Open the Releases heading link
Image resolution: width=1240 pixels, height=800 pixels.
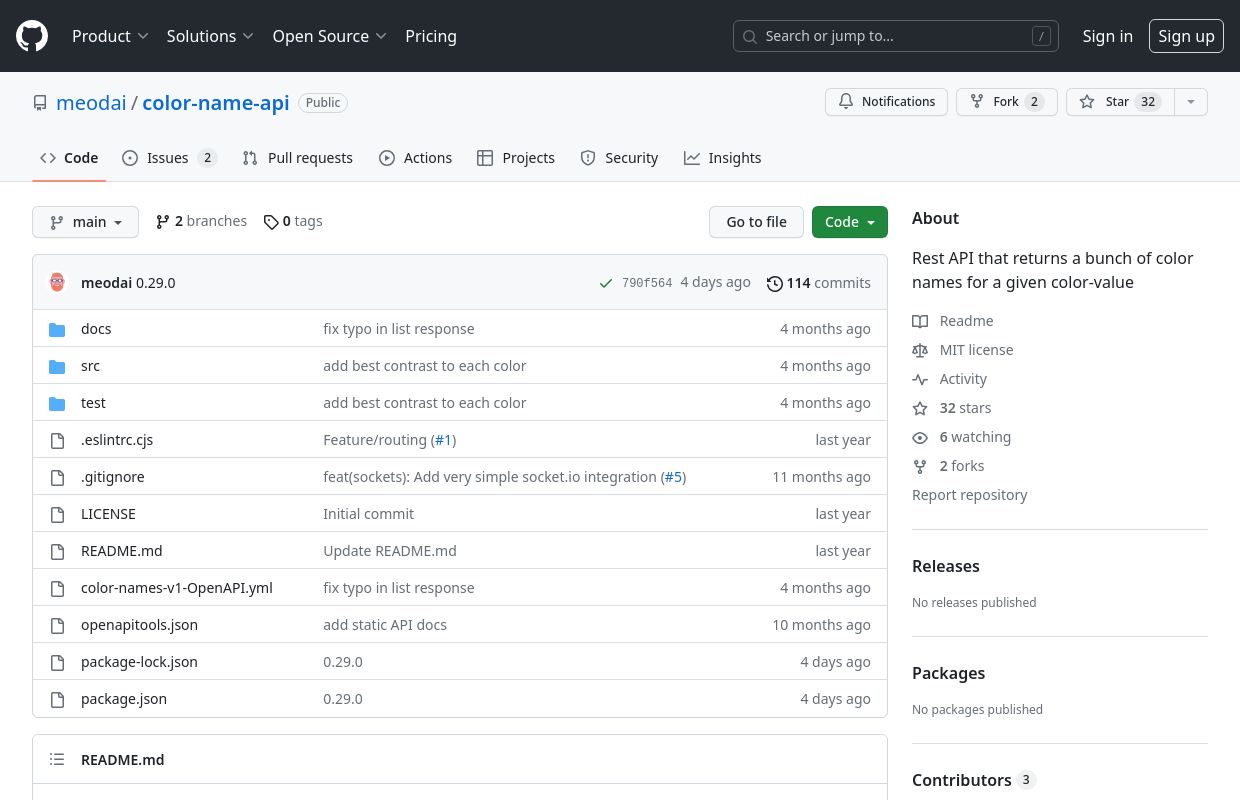click(946, 566)
